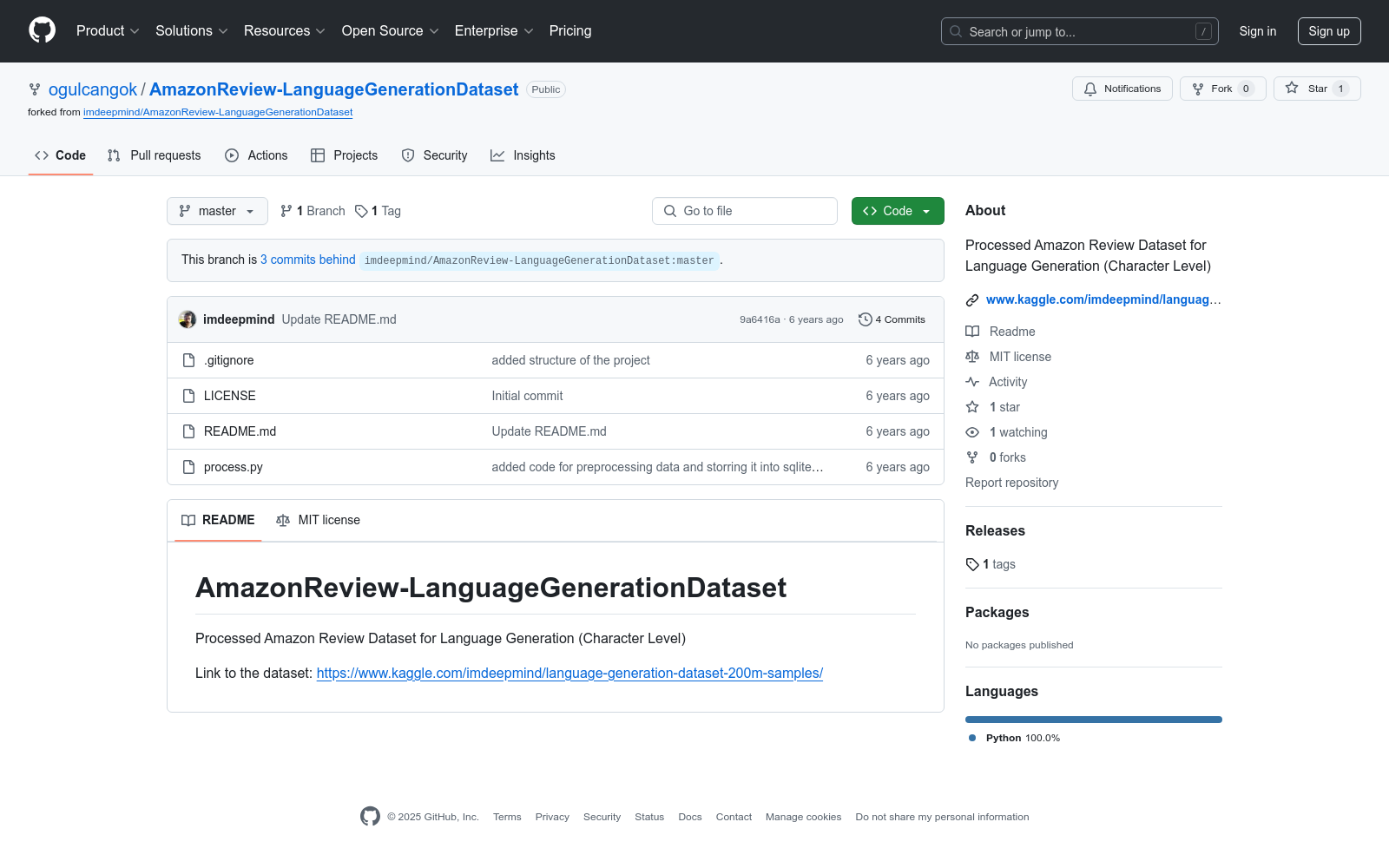1389x868 pixels.
Task: Open the Insights tab
Action: coord(523,155)
